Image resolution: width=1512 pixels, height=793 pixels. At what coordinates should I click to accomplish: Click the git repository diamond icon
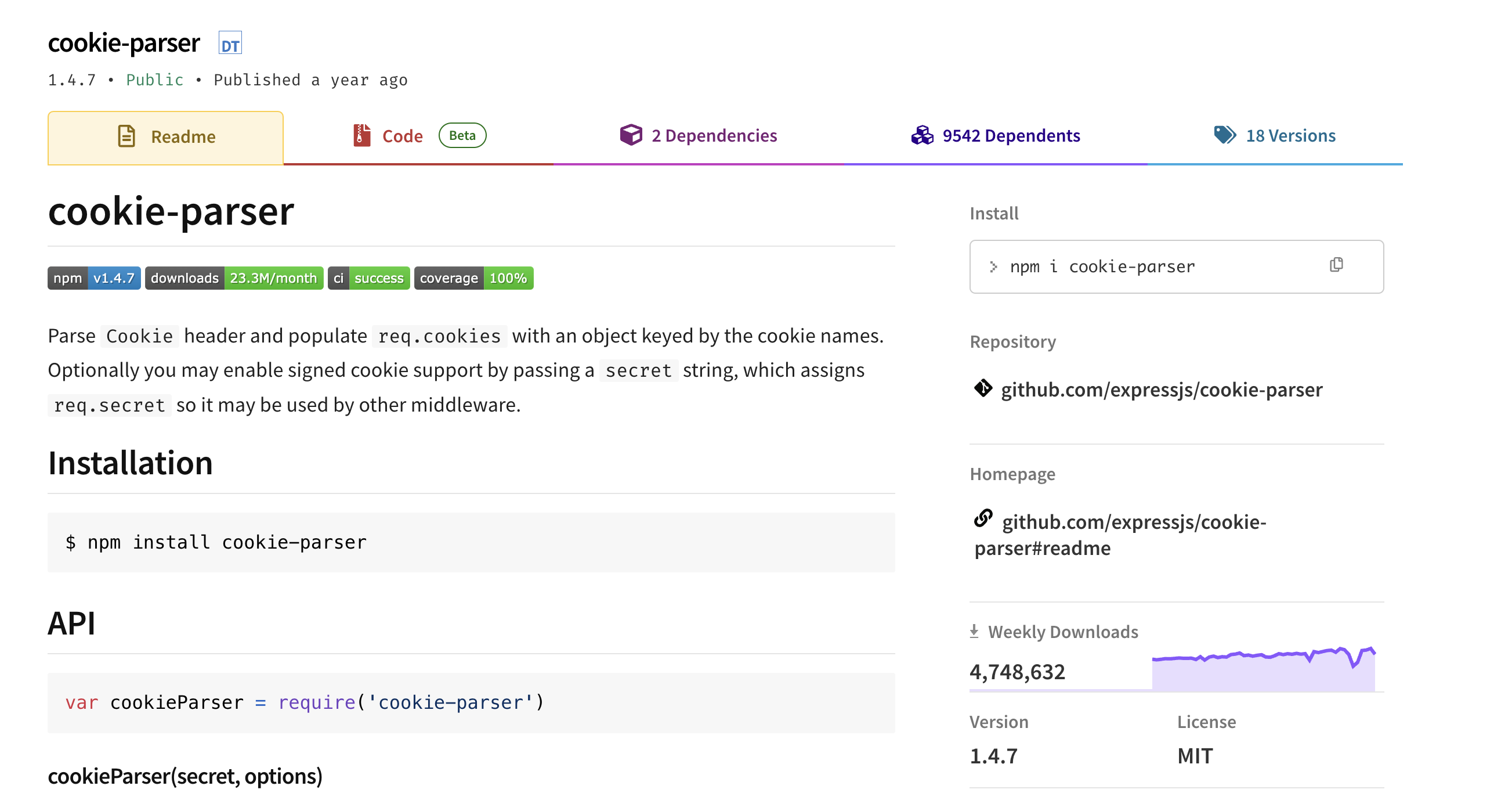tap(982, 388)
